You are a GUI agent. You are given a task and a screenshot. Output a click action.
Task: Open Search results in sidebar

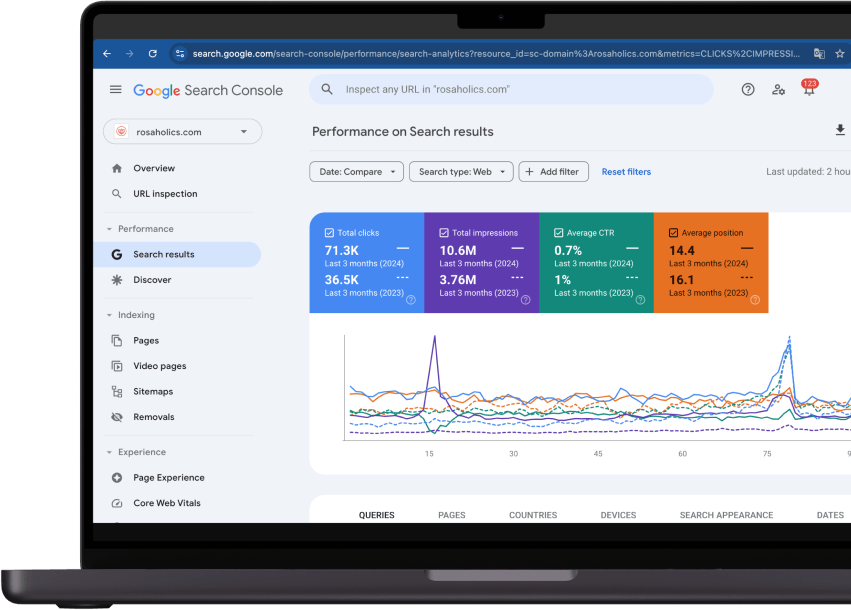(177, 255)
